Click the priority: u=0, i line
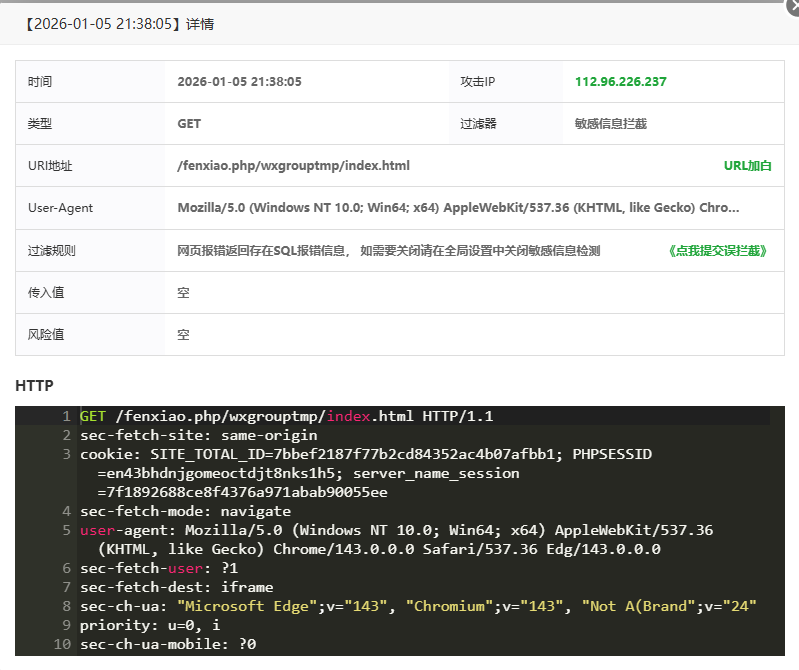The height and width of the screenshot is (670, 799). point(152,625)
